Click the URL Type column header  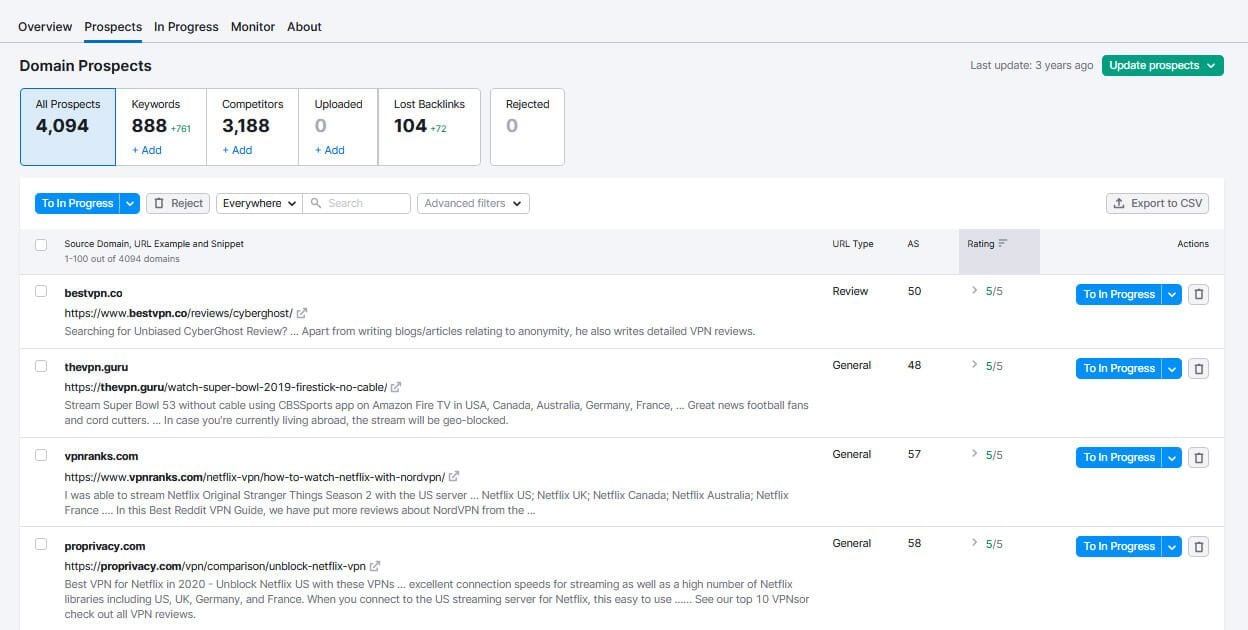(853, 244)
